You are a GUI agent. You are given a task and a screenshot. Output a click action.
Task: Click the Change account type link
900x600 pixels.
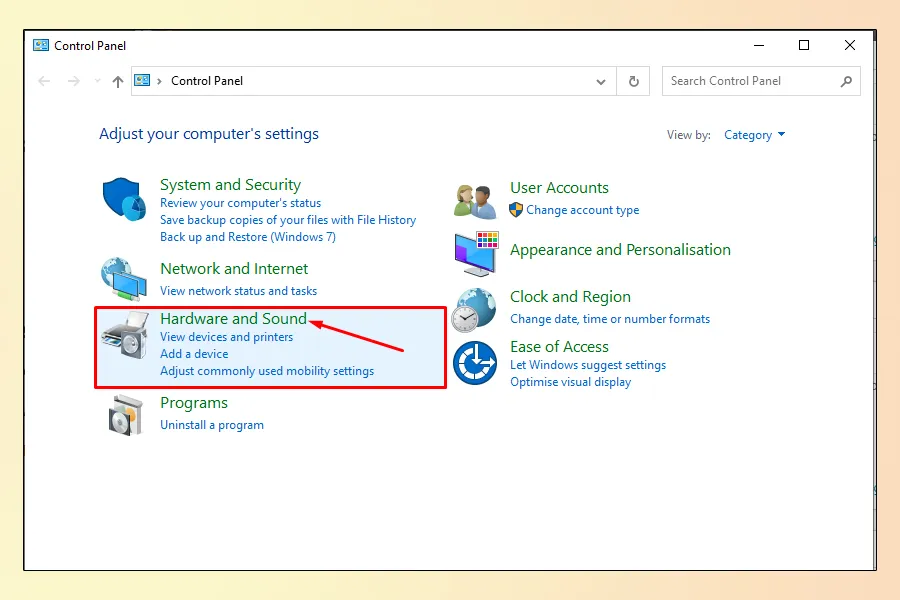[x=583, y=210]
